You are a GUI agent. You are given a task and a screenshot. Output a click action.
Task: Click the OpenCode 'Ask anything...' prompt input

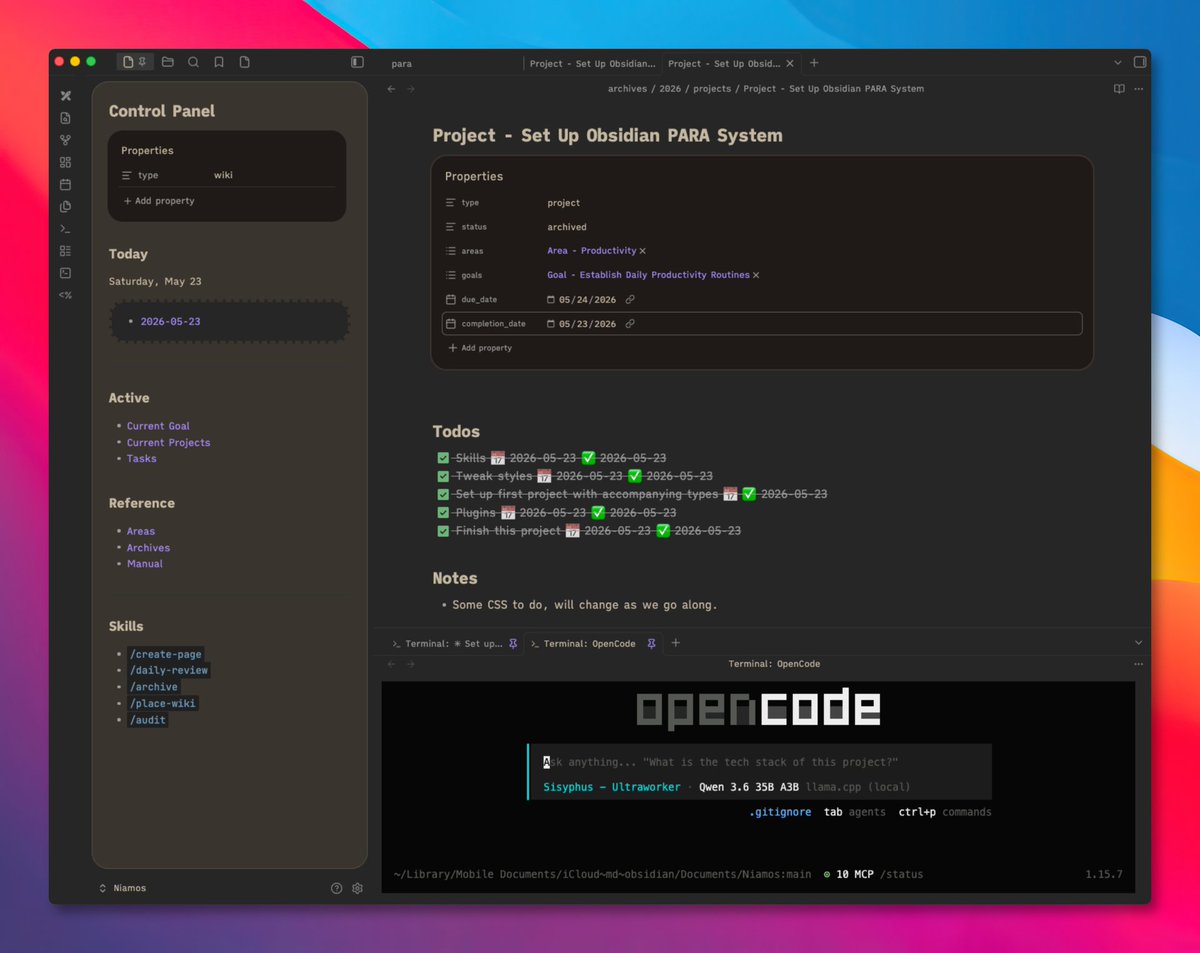pyautogui.click(x=760, y=762)
